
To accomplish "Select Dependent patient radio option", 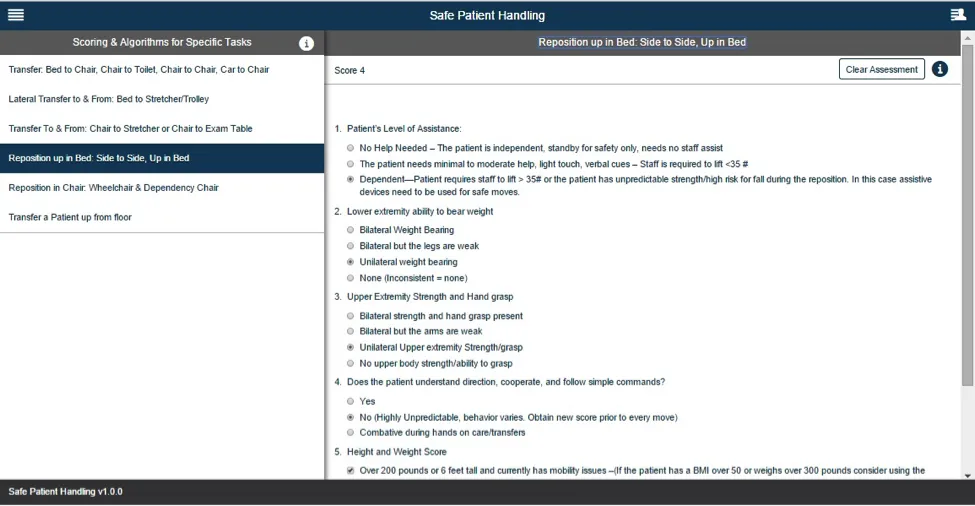I will (351, 179).
